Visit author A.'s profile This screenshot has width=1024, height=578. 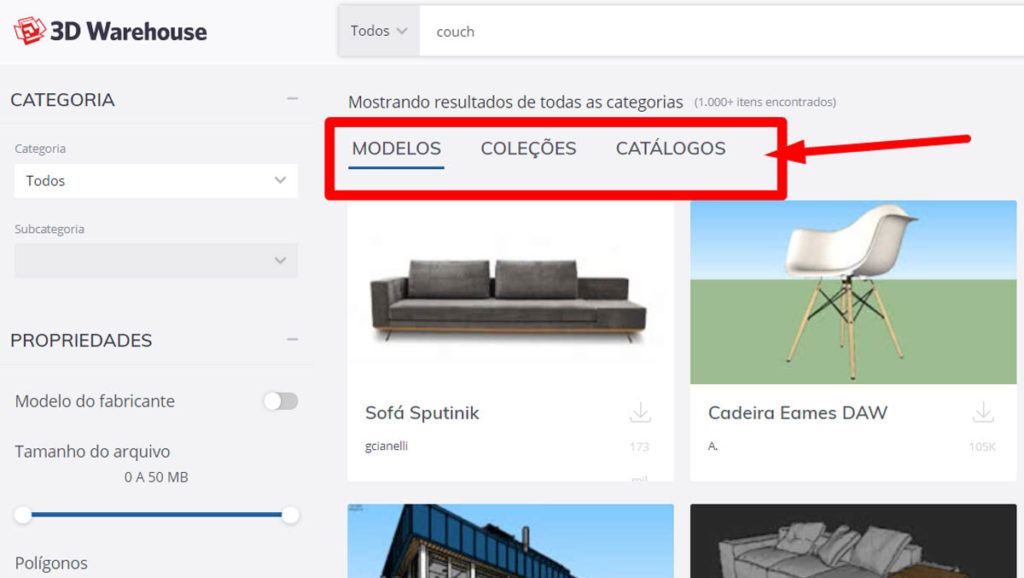[712, 446]
